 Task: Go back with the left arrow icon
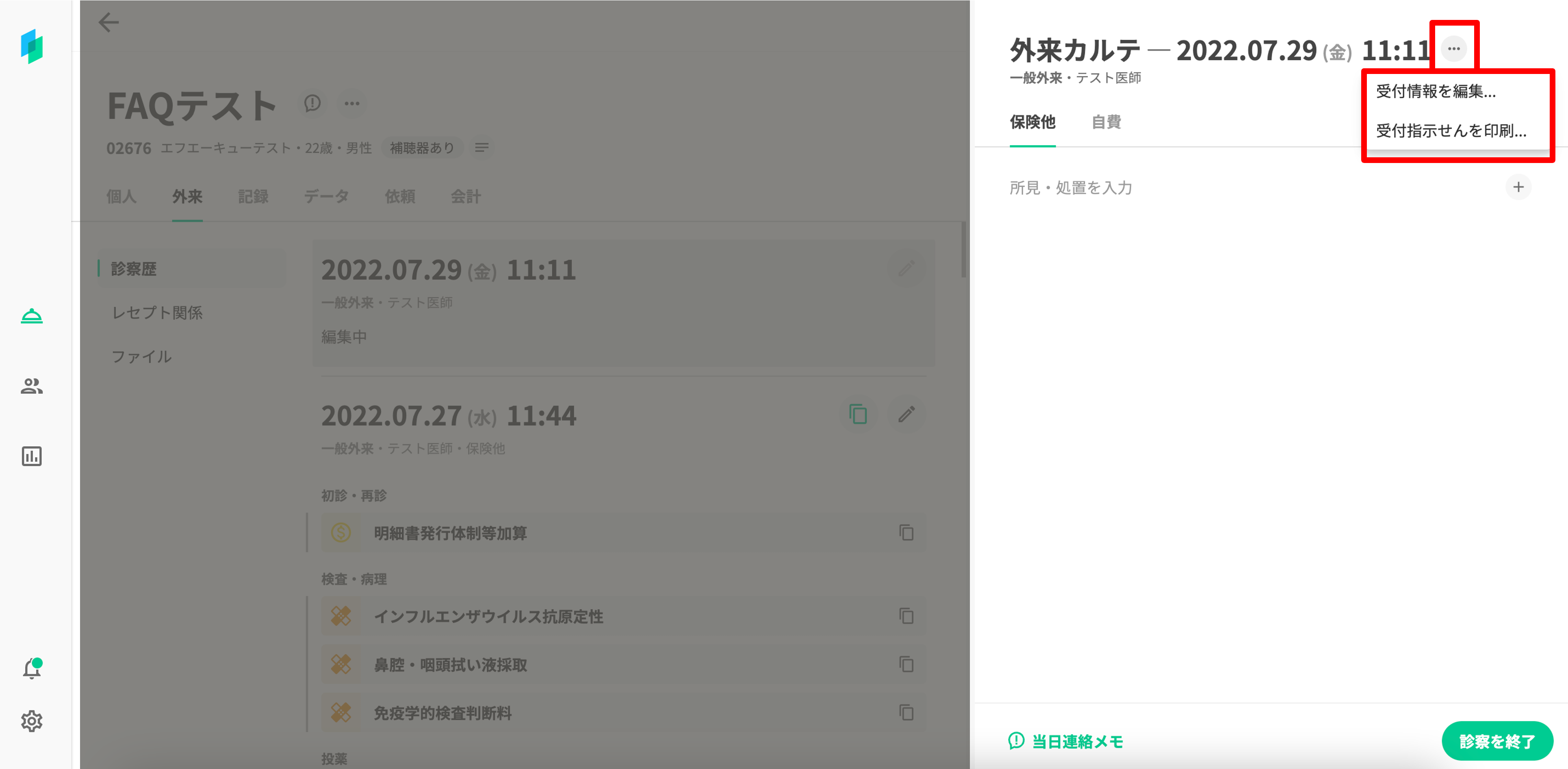[108, 22]
